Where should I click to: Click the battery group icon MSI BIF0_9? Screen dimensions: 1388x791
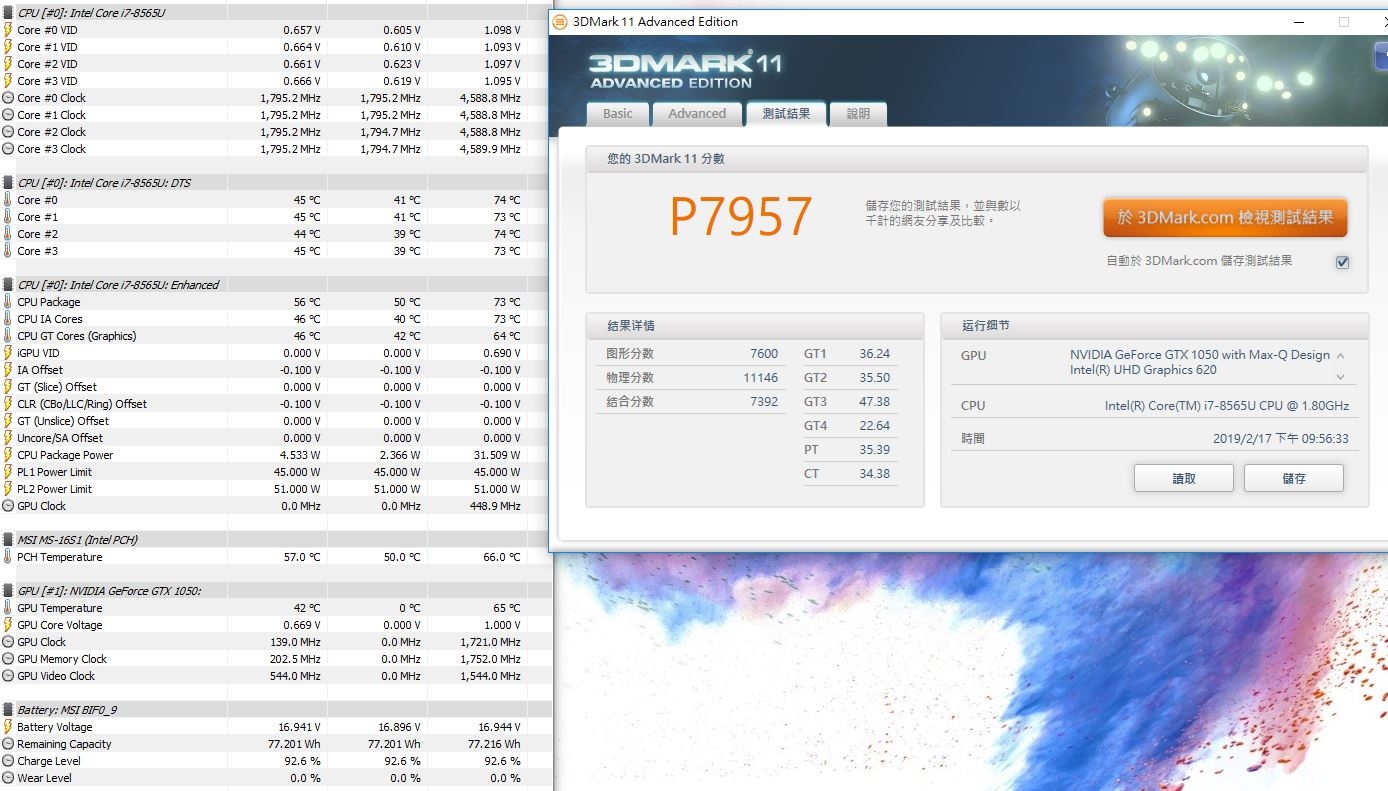(x=8, y=710)
